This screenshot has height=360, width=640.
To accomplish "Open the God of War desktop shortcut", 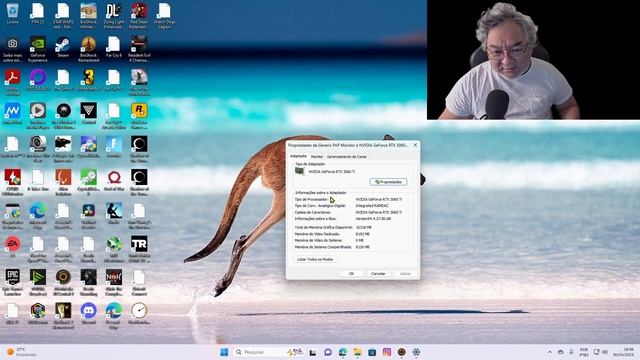I will coord(113,180).
